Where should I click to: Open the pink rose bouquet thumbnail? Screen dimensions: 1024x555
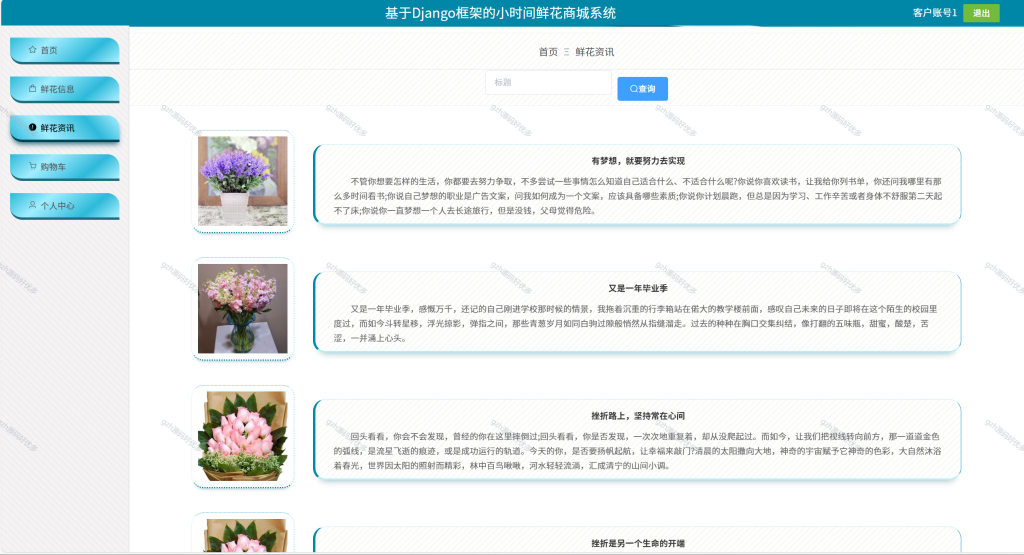point(243,436)
